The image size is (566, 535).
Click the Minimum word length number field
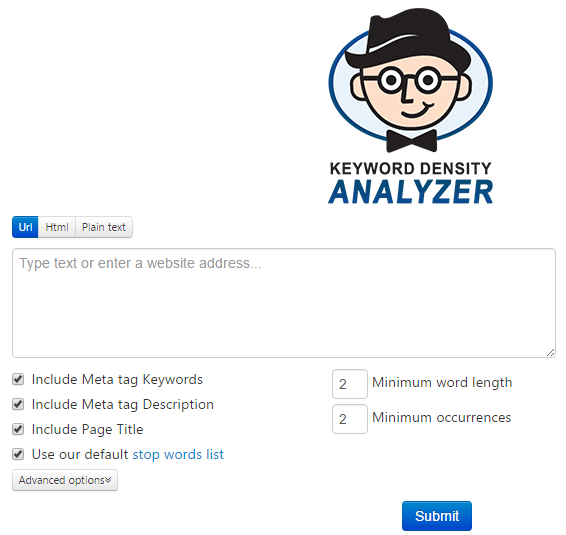tap(350, 384)
